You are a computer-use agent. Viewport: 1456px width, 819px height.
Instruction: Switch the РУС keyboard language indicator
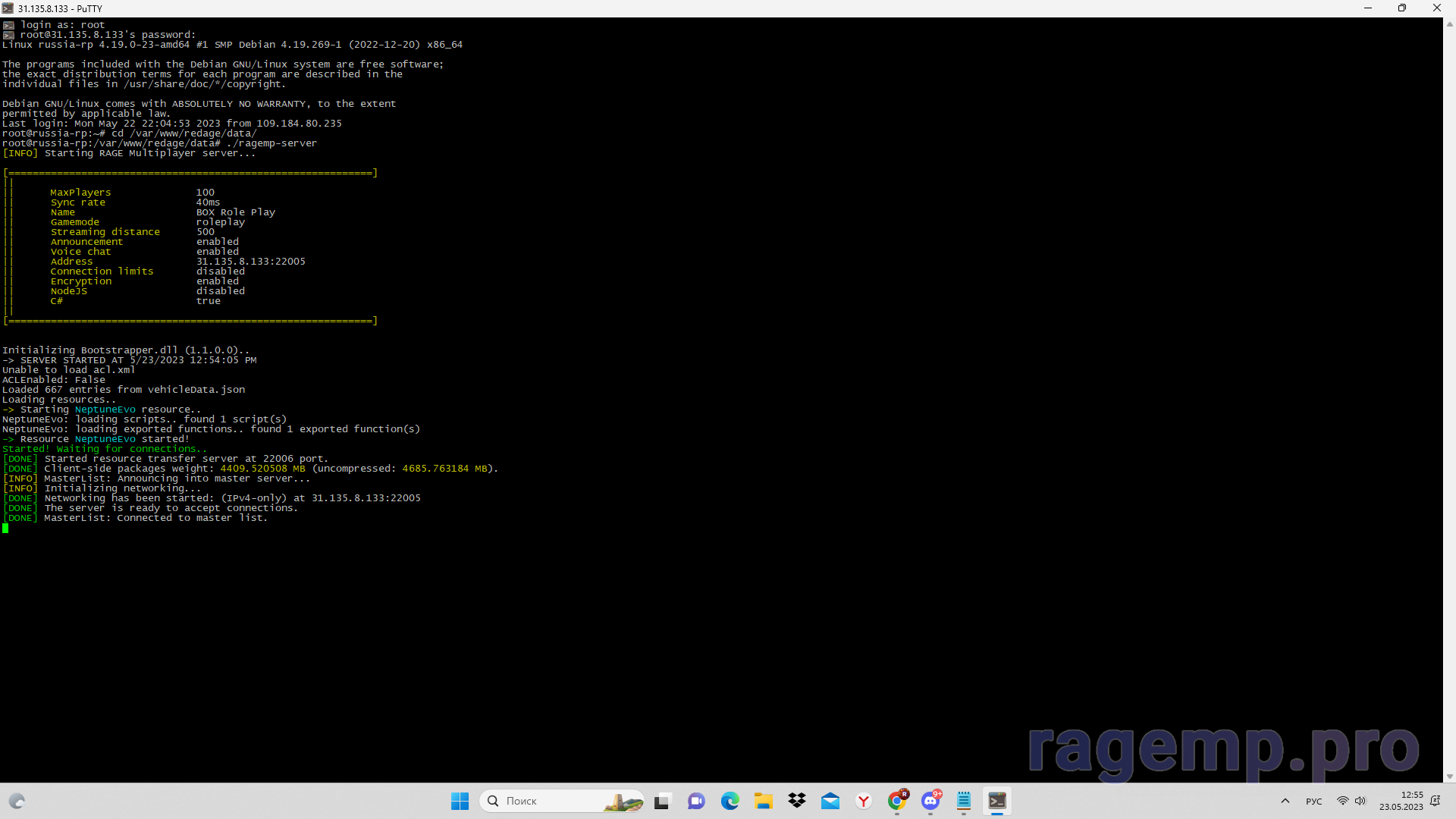coord(1313,802)
